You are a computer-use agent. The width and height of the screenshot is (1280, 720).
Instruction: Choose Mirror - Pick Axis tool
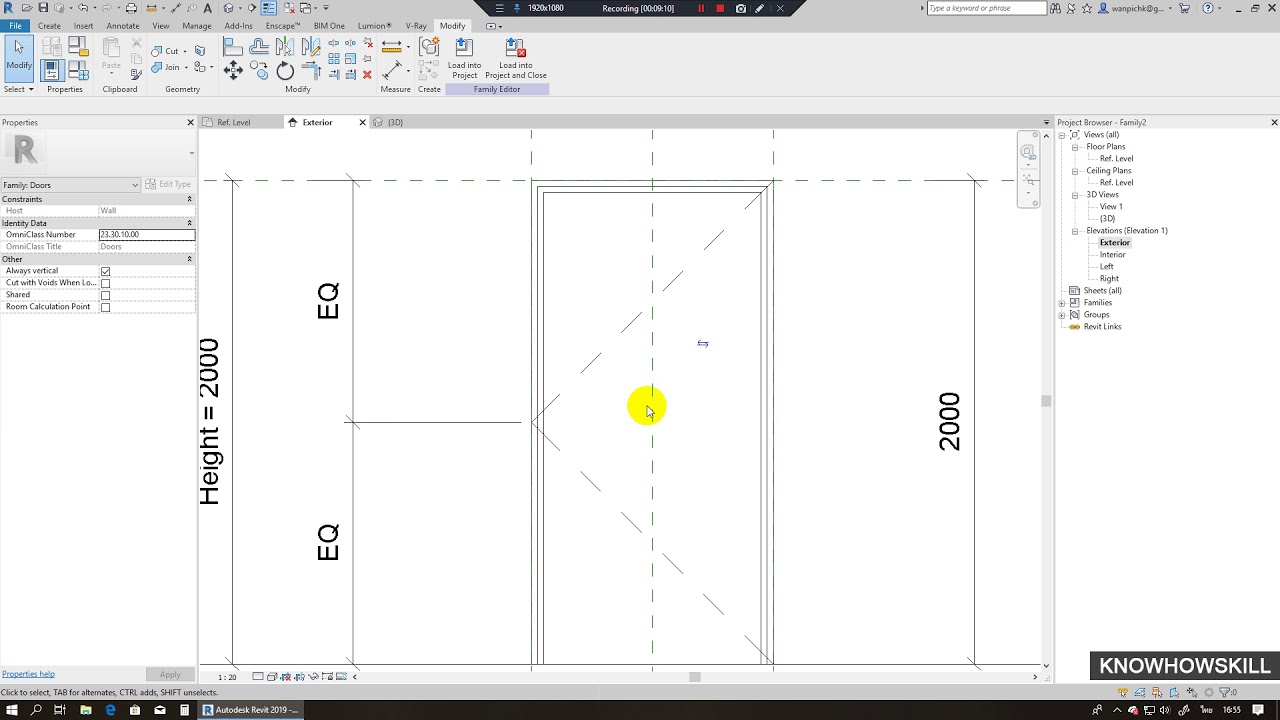coord(286,46)
